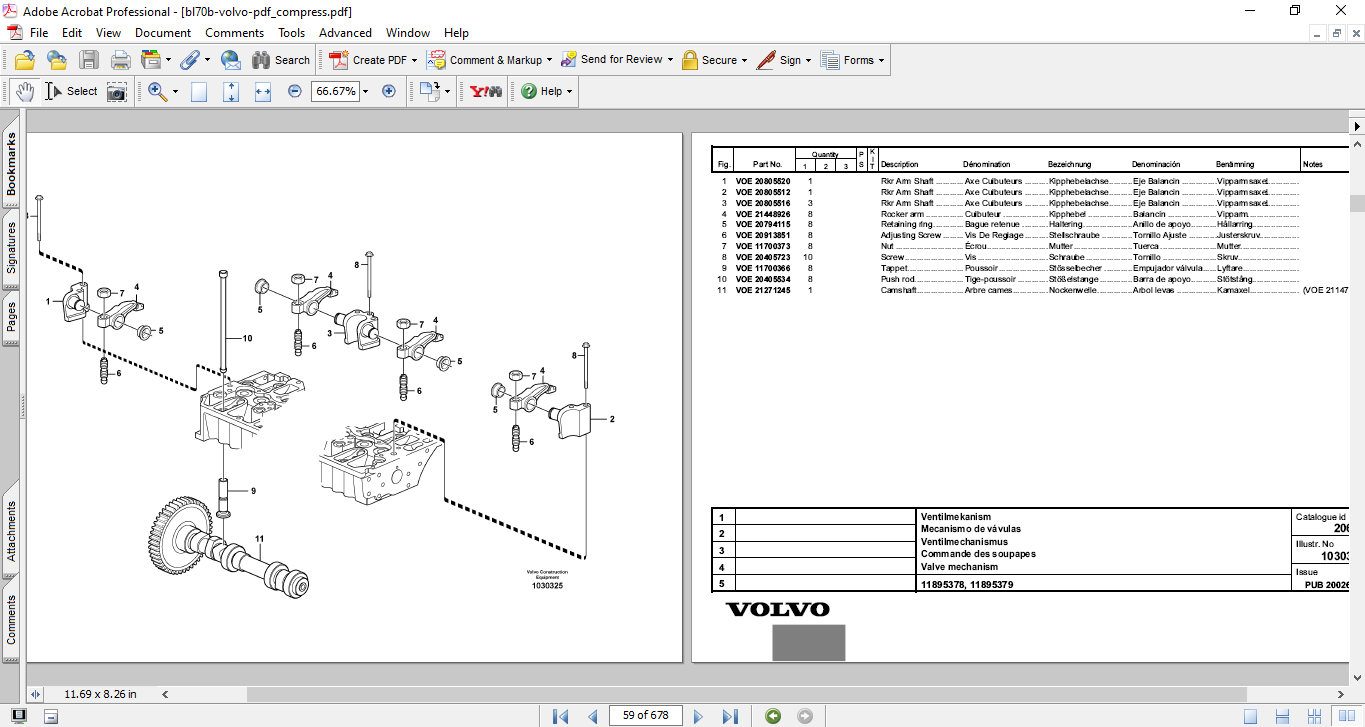Activate the Hand tool
This screenshot has width=1365, height=727.
coord(25,92)
